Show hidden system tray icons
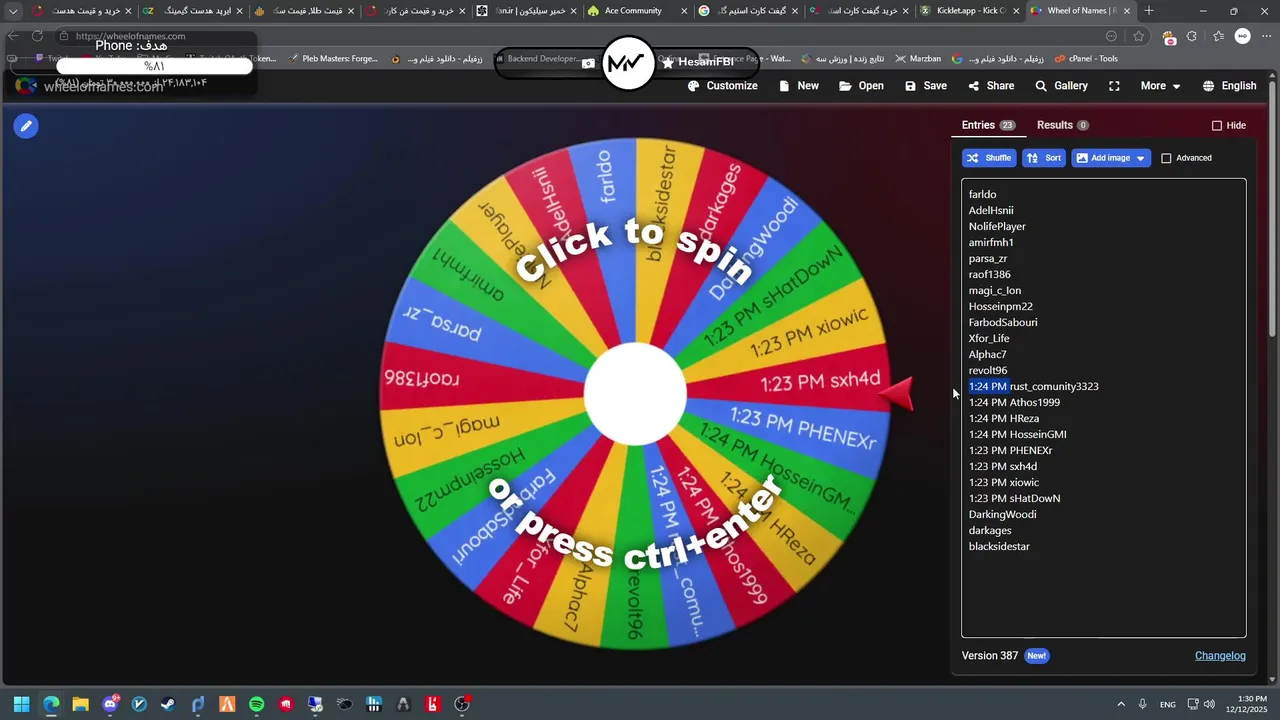The image size is (1280, 720). point(1120,704)
